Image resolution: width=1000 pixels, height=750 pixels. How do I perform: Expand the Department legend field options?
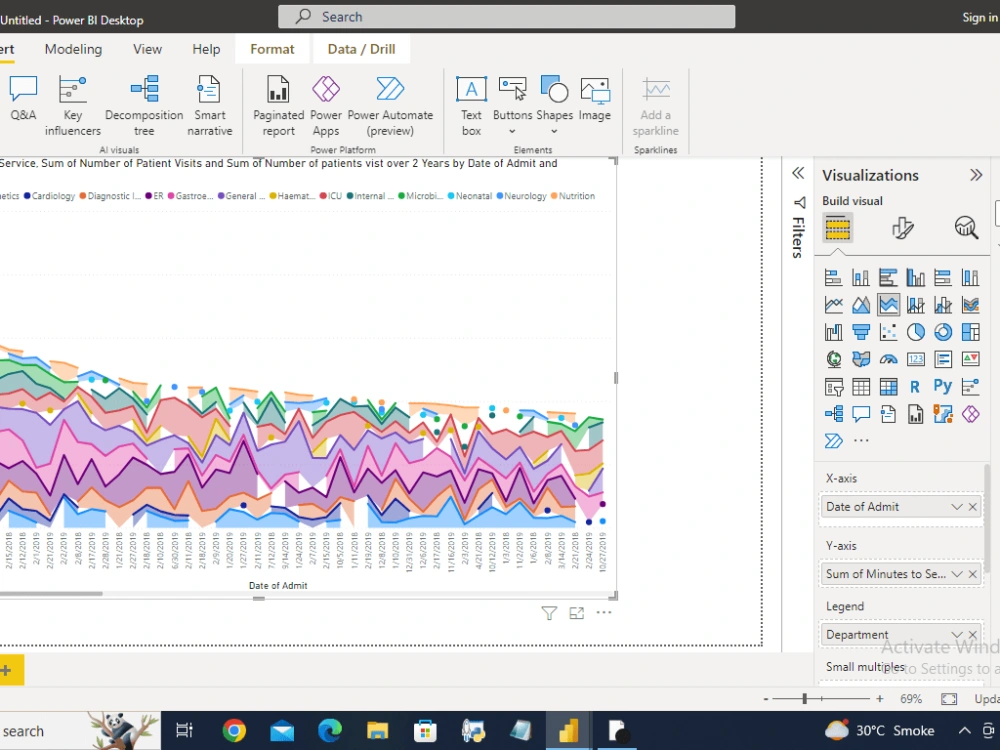point(956,635)
